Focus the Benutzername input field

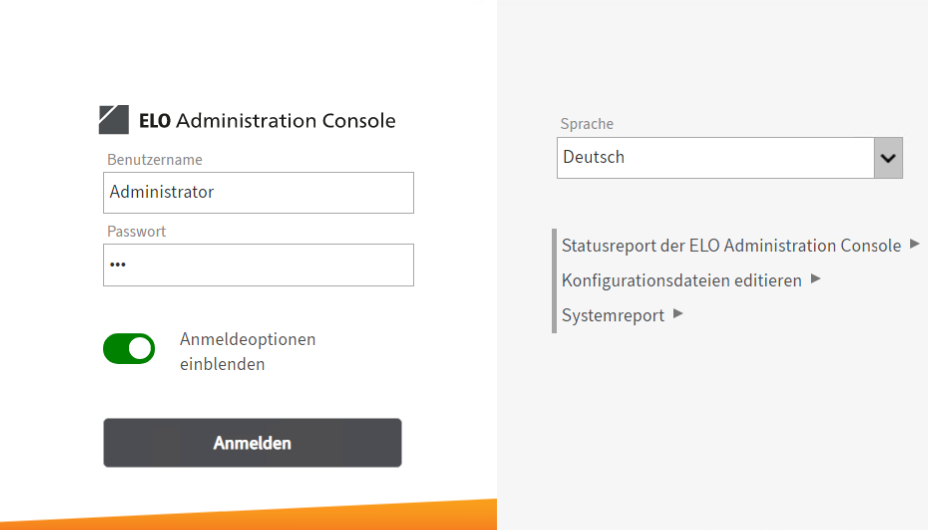point(258,193)
